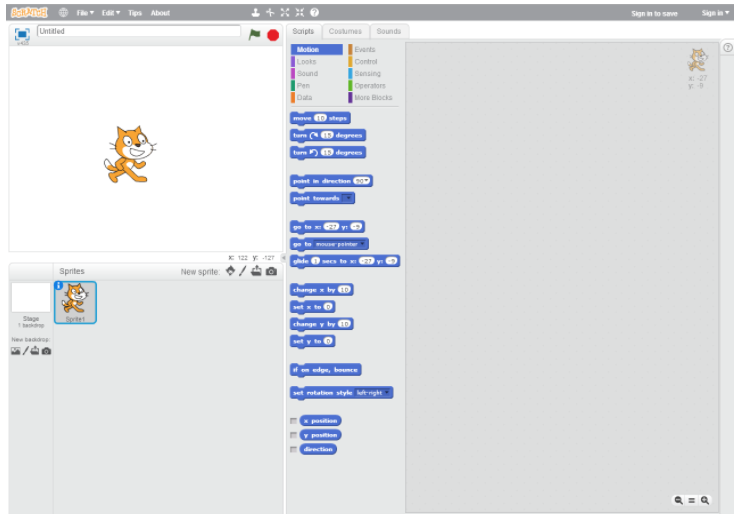Open the Sign in dropdown
Image resolution: width=738 pixels, height=522 pixels.
click(715, 13)
